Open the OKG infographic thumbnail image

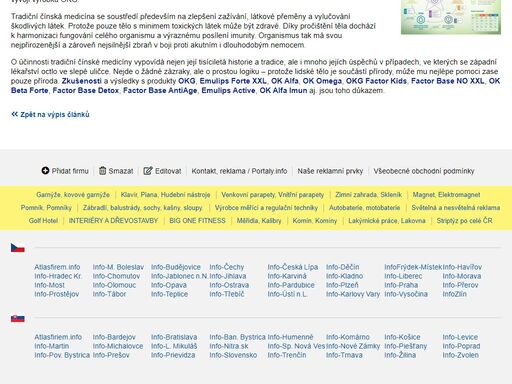(x=451, y=17)
